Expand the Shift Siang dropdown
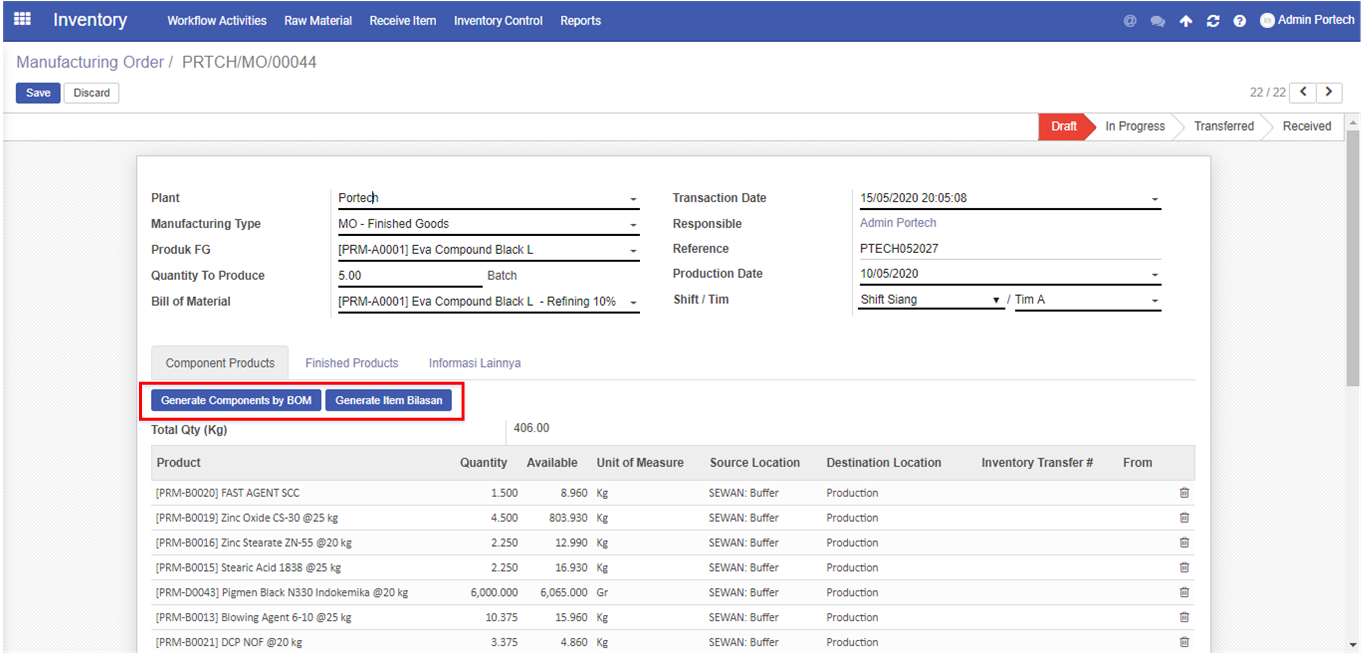The width and height of the screenshot is (1364, 654). [995, 300]
